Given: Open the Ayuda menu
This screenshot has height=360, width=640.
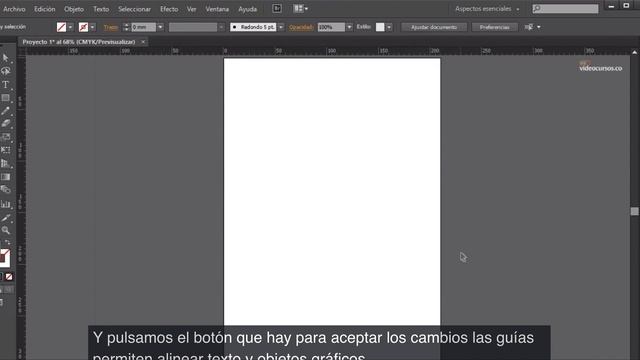Looking at the screenshot, I should (x=247, y=9).
